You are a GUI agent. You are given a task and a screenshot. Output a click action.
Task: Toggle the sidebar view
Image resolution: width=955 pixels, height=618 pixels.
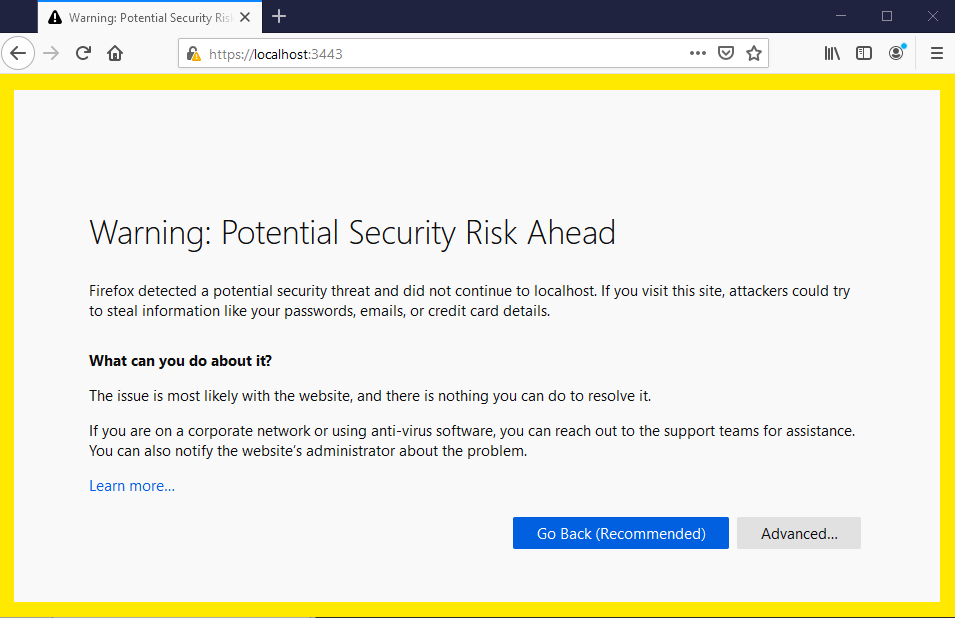[864, 54]
